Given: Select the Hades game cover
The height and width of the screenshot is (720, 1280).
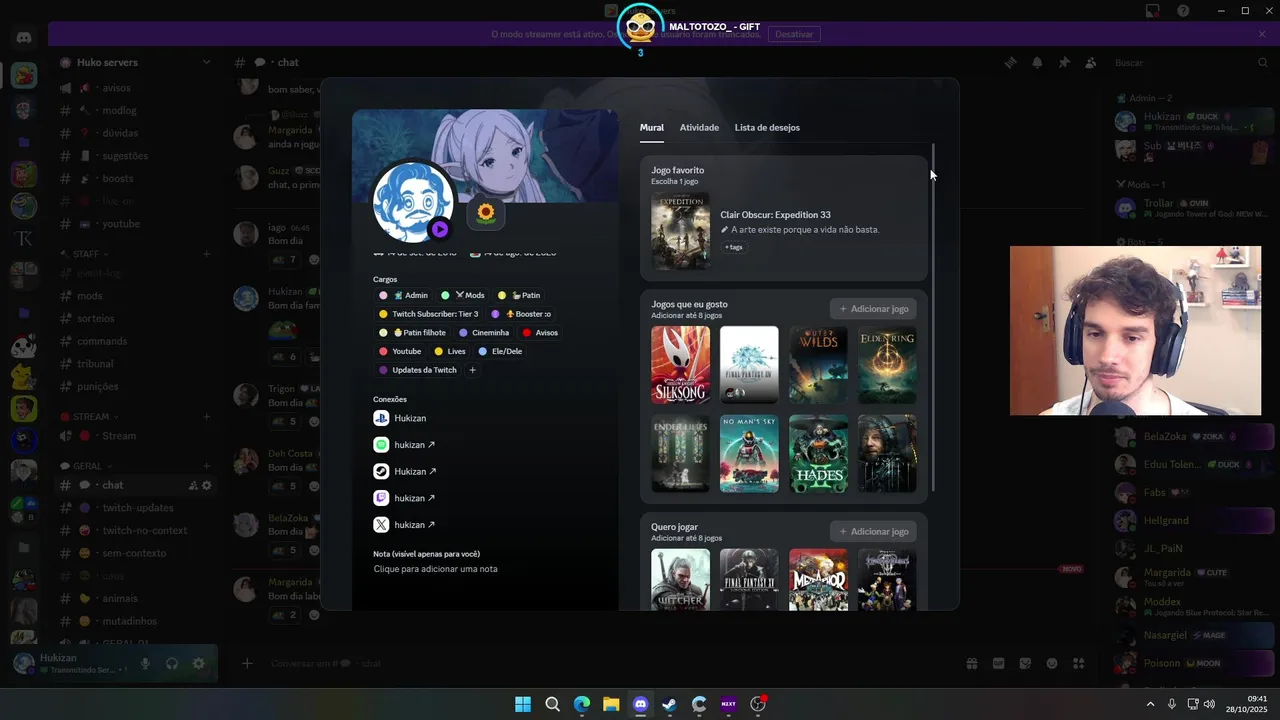Looking at the screenshot, I should point(818,454).
